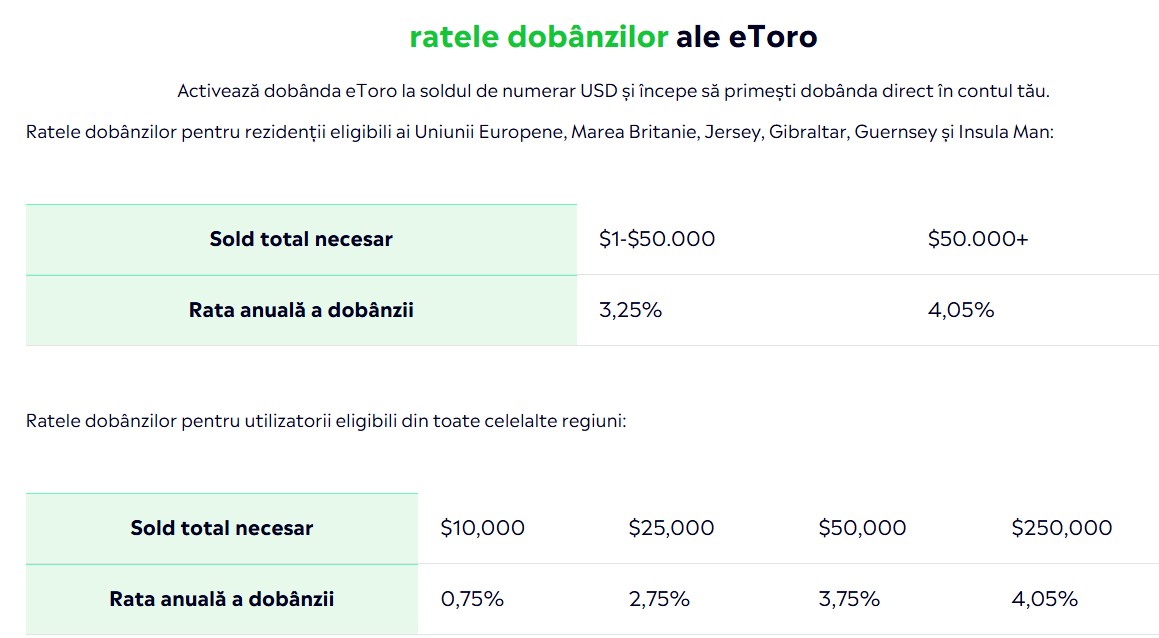Click the "$50.000+" balance cell
The height and width of the screenshot is (638, 1159).
pyautogui.click(x=977, y=239)
